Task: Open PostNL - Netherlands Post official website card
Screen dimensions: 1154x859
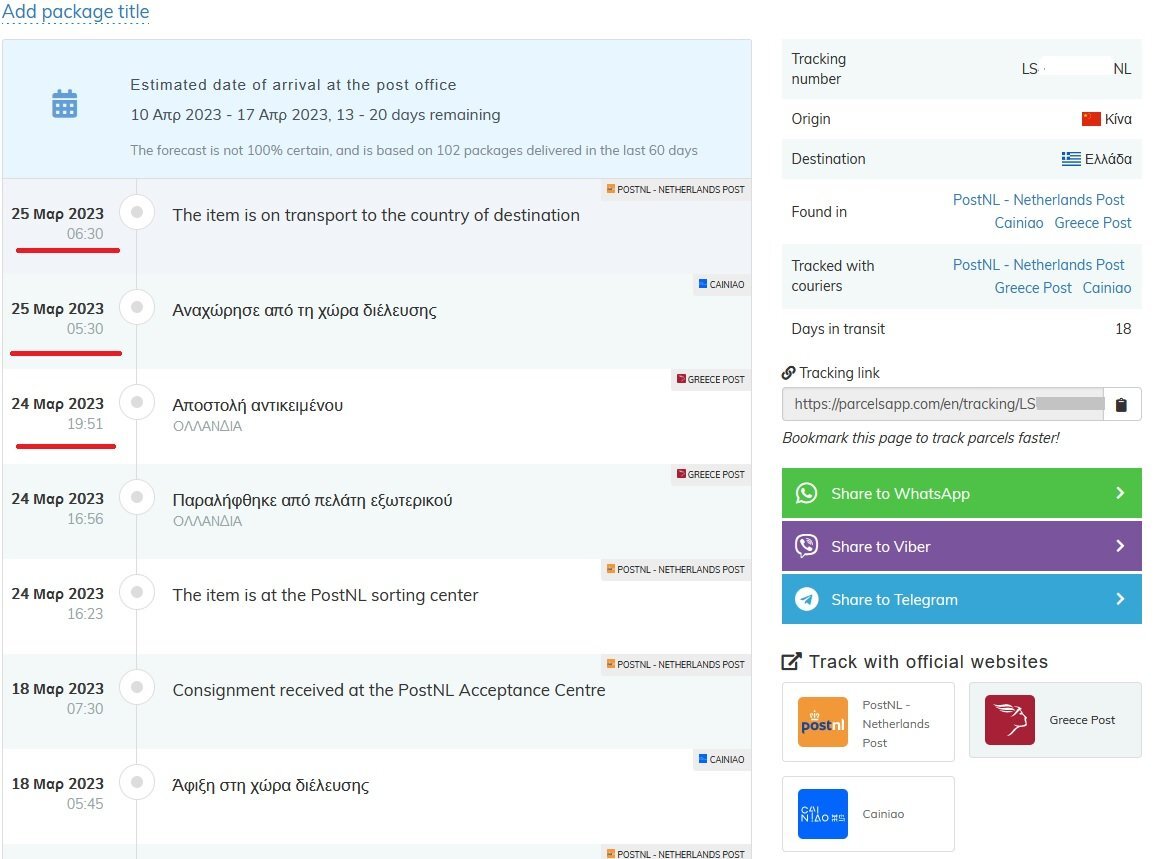Action: pyautogui.click(x=868, y=722)
